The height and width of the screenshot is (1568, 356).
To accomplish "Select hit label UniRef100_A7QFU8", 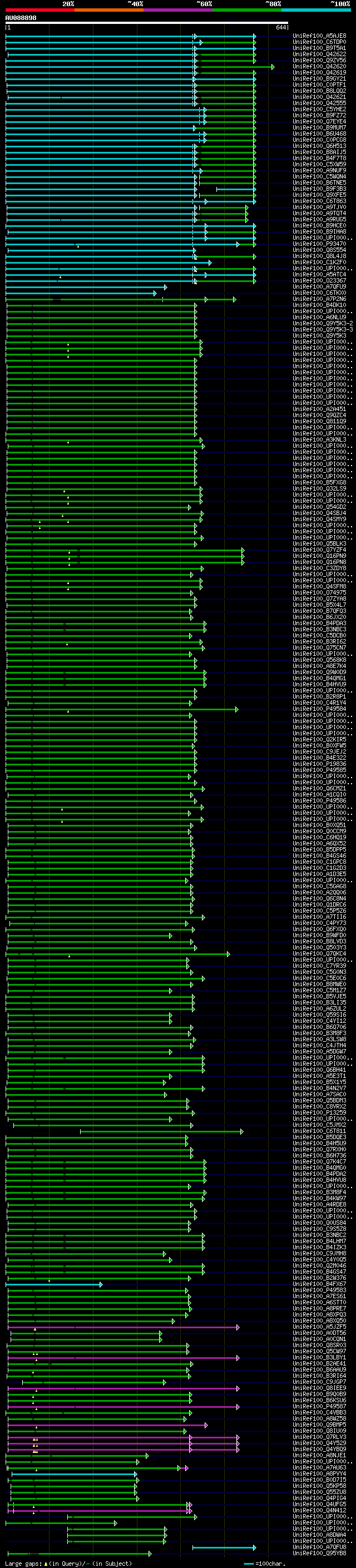I will pos(319,1547).
